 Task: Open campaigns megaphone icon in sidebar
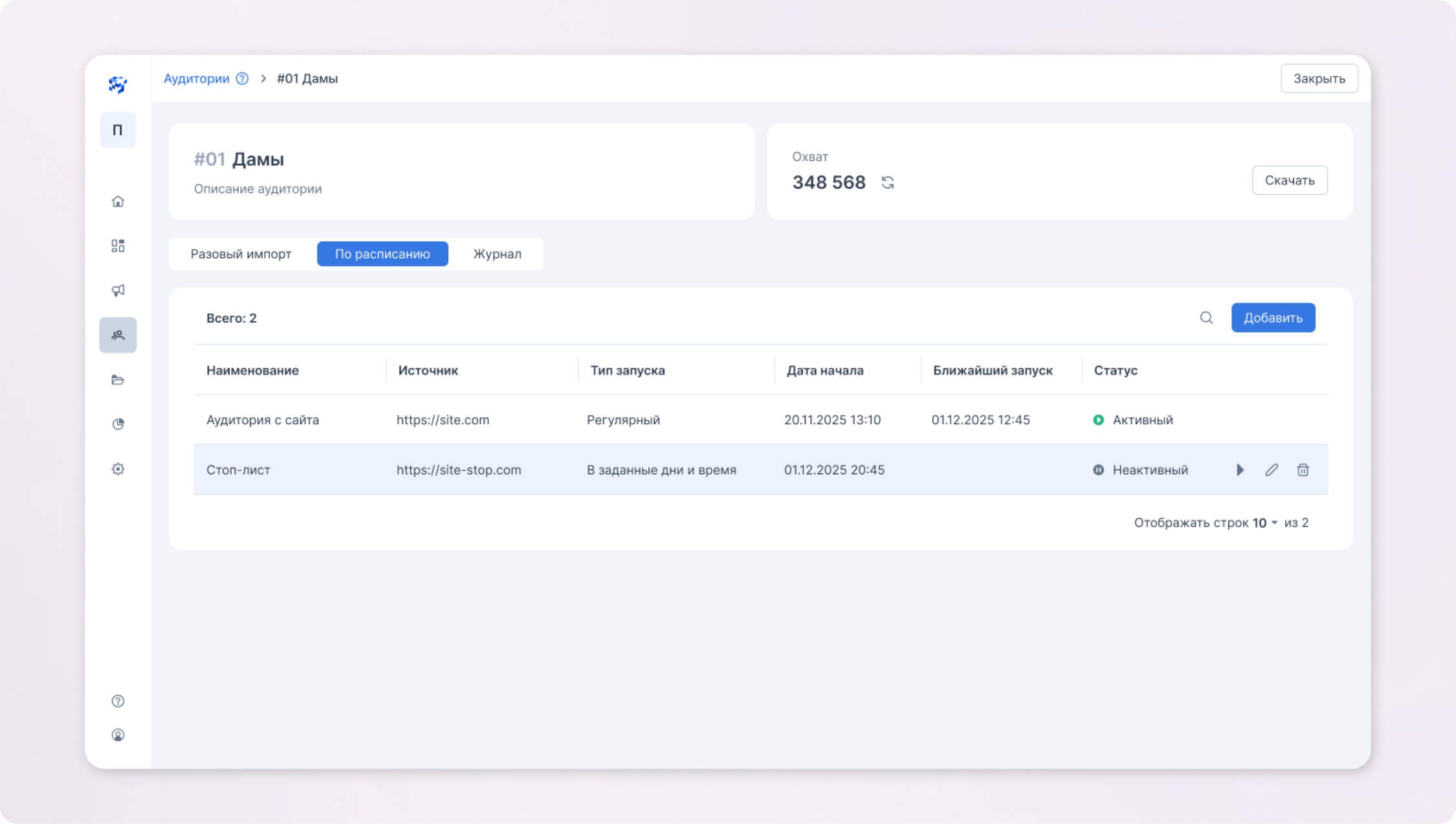(118, 290)
